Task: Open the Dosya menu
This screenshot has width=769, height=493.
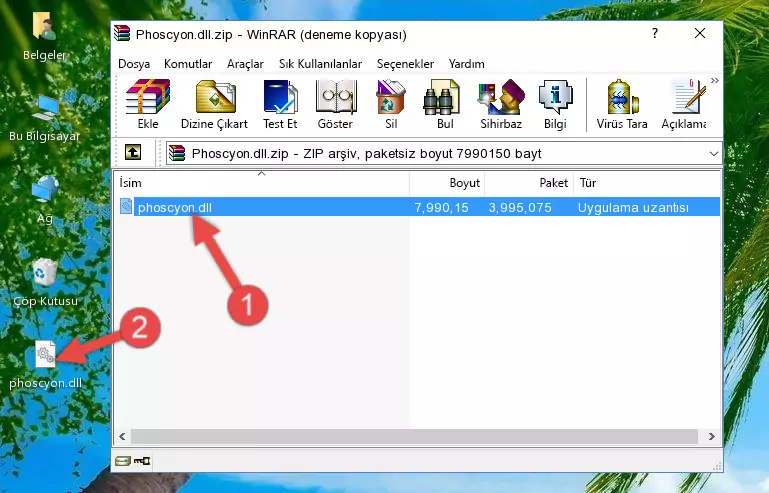Action: 134,64
